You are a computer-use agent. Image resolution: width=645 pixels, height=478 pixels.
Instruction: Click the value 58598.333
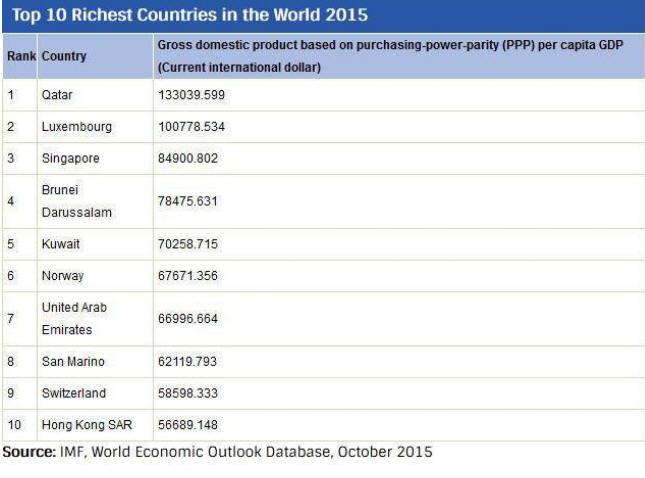point(188,393)
